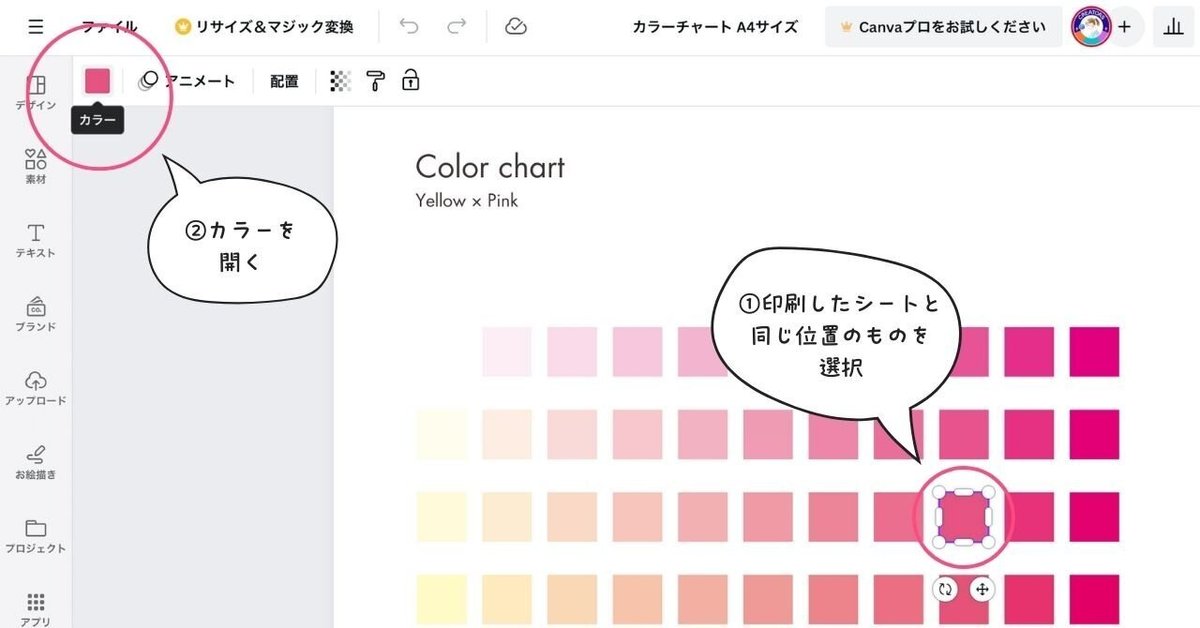Open the 素材 elements panel
1200x628 pixels.
(36, 165)
